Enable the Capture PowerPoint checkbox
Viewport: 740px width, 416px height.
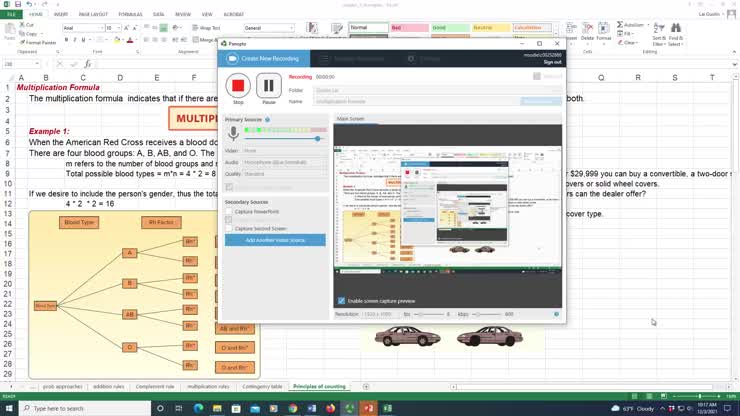coord(229,212)
